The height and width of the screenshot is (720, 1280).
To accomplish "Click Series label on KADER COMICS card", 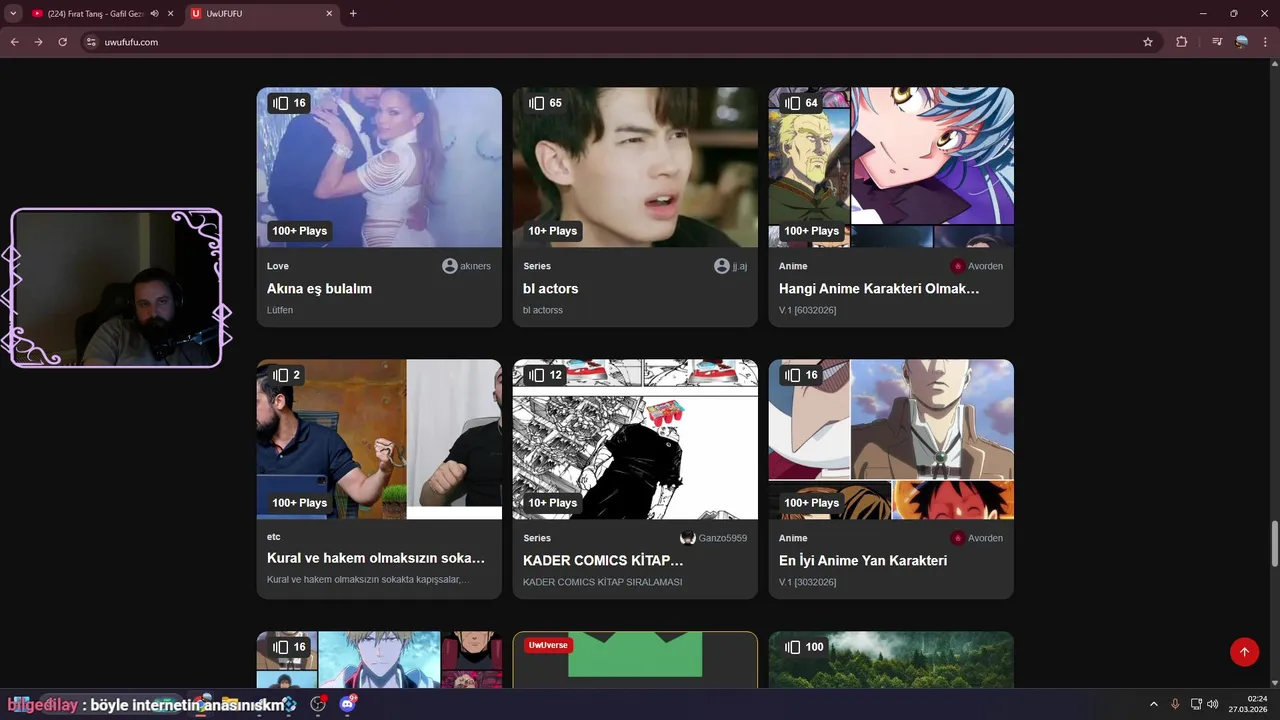I will coord(537,538).
